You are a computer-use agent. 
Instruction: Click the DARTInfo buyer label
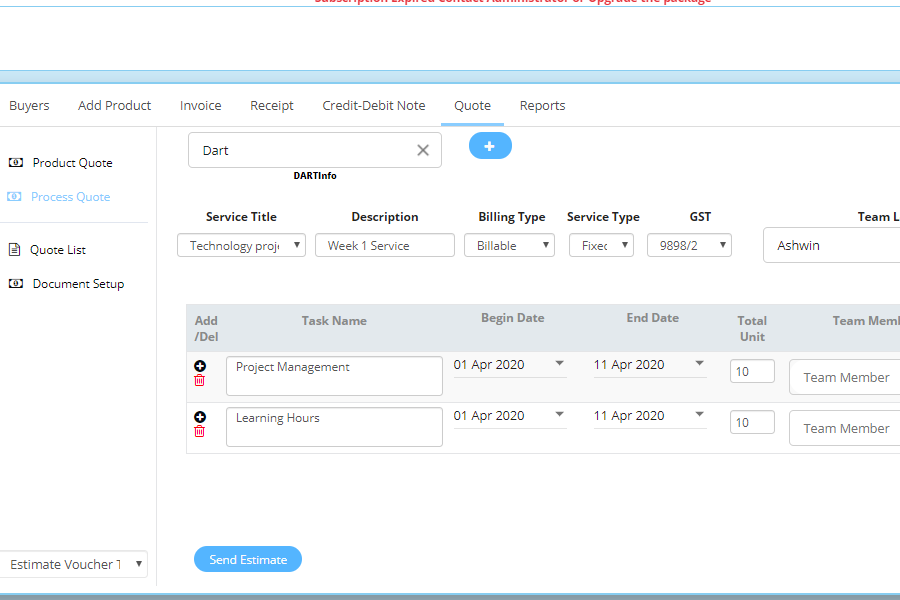[315, 176]
